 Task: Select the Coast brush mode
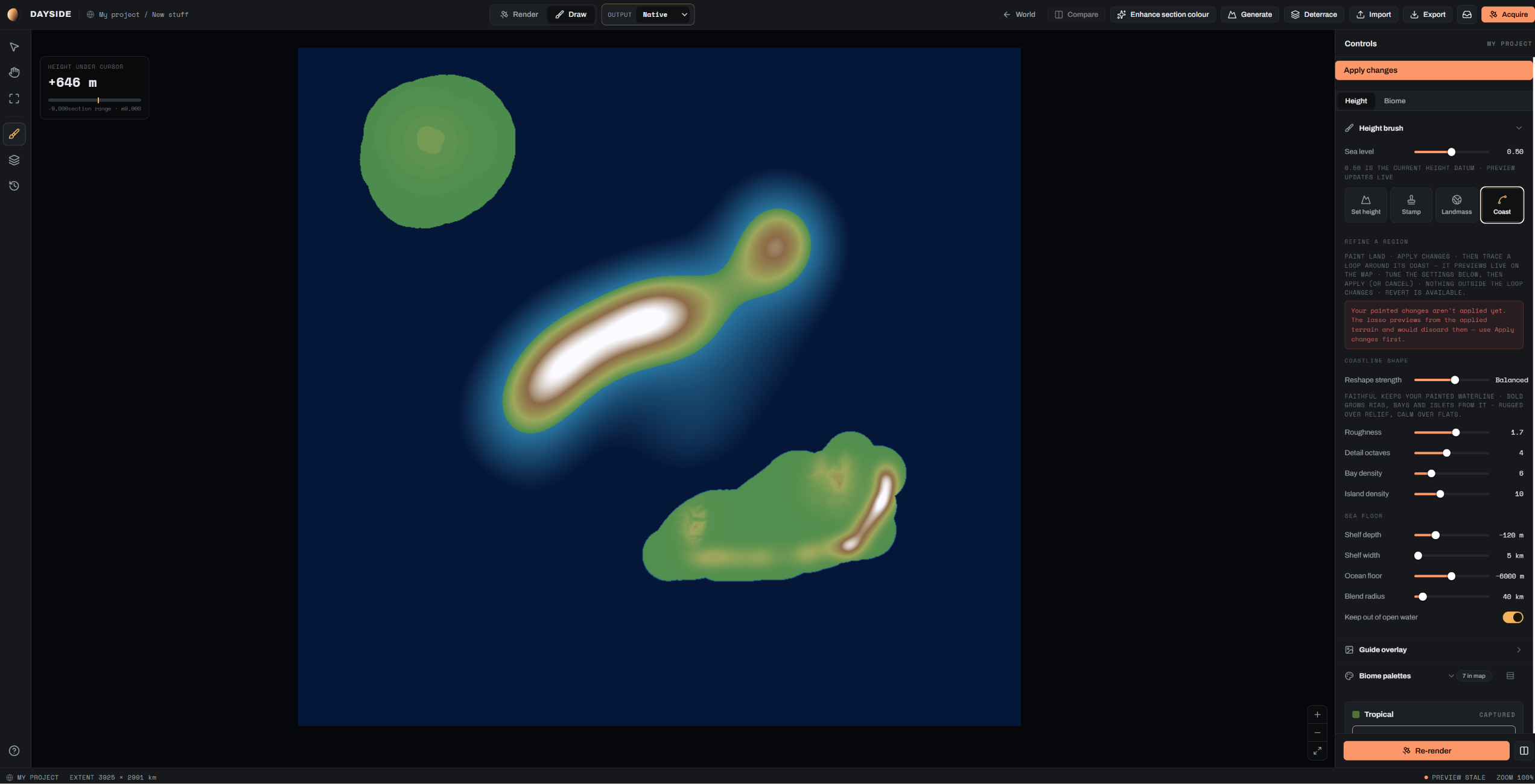(x=1502, y=205)
